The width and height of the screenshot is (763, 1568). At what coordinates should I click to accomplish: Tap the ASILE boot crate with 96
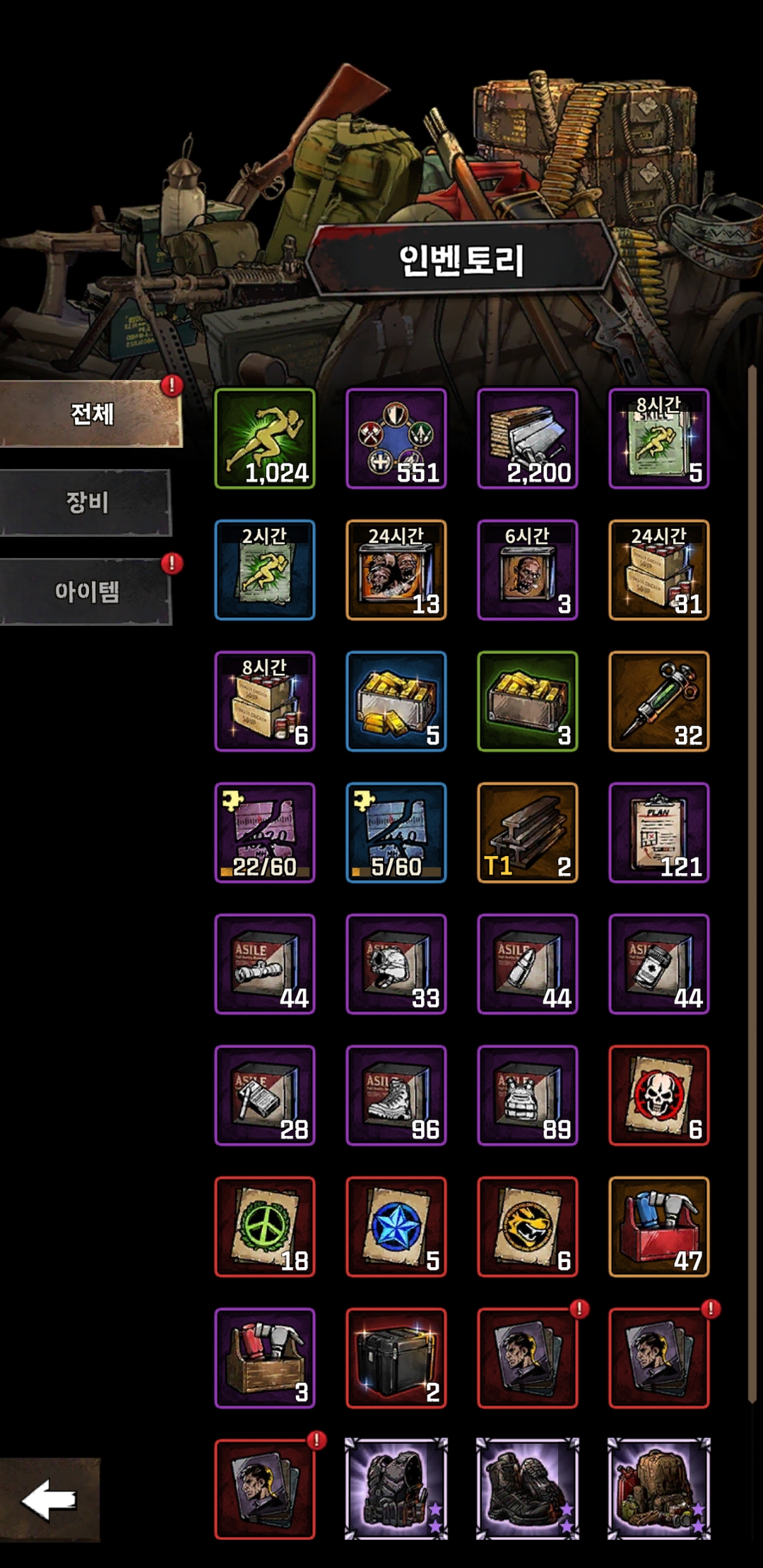[396, 1095]
